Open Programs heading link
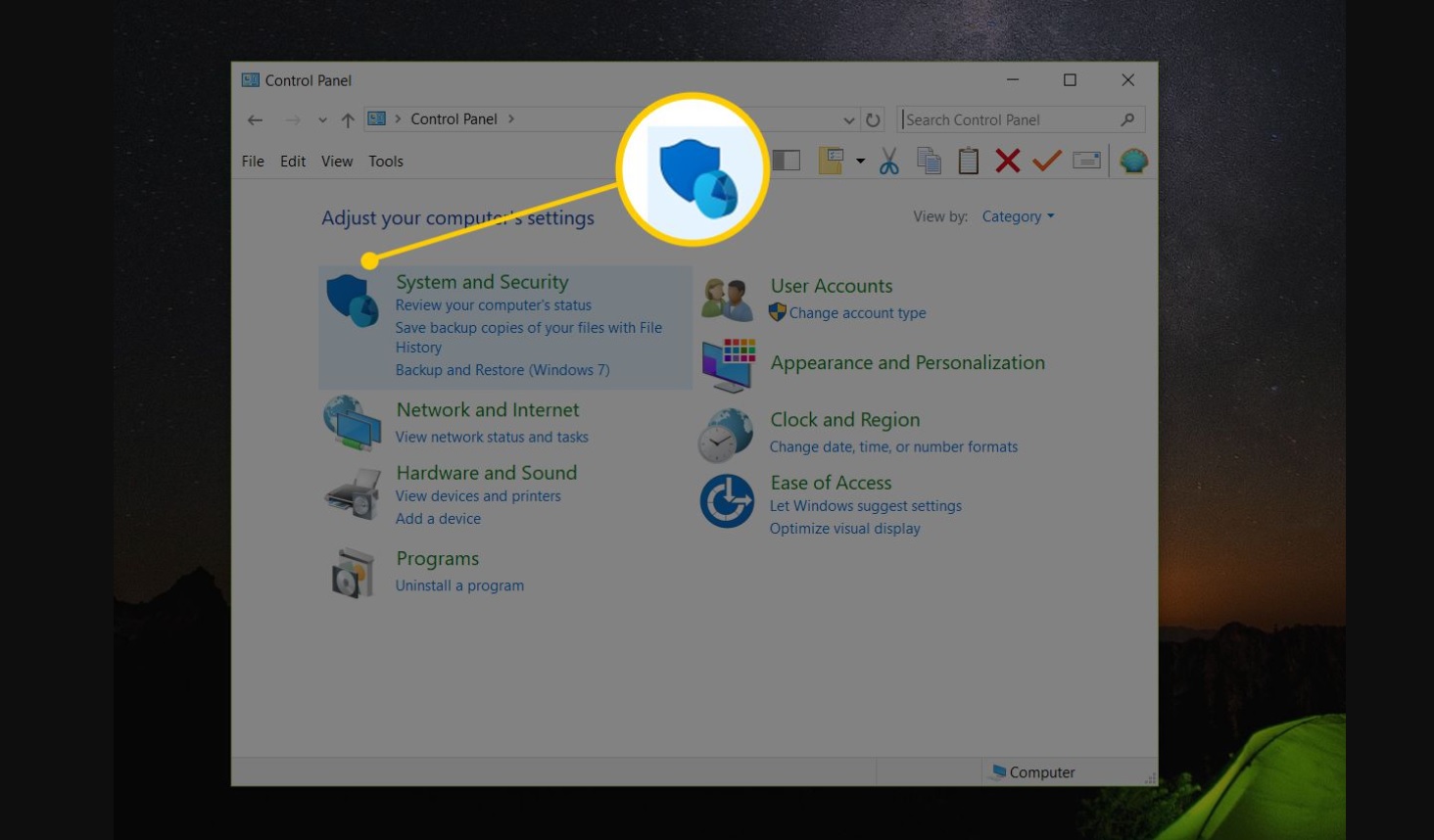 coord(438,559)
